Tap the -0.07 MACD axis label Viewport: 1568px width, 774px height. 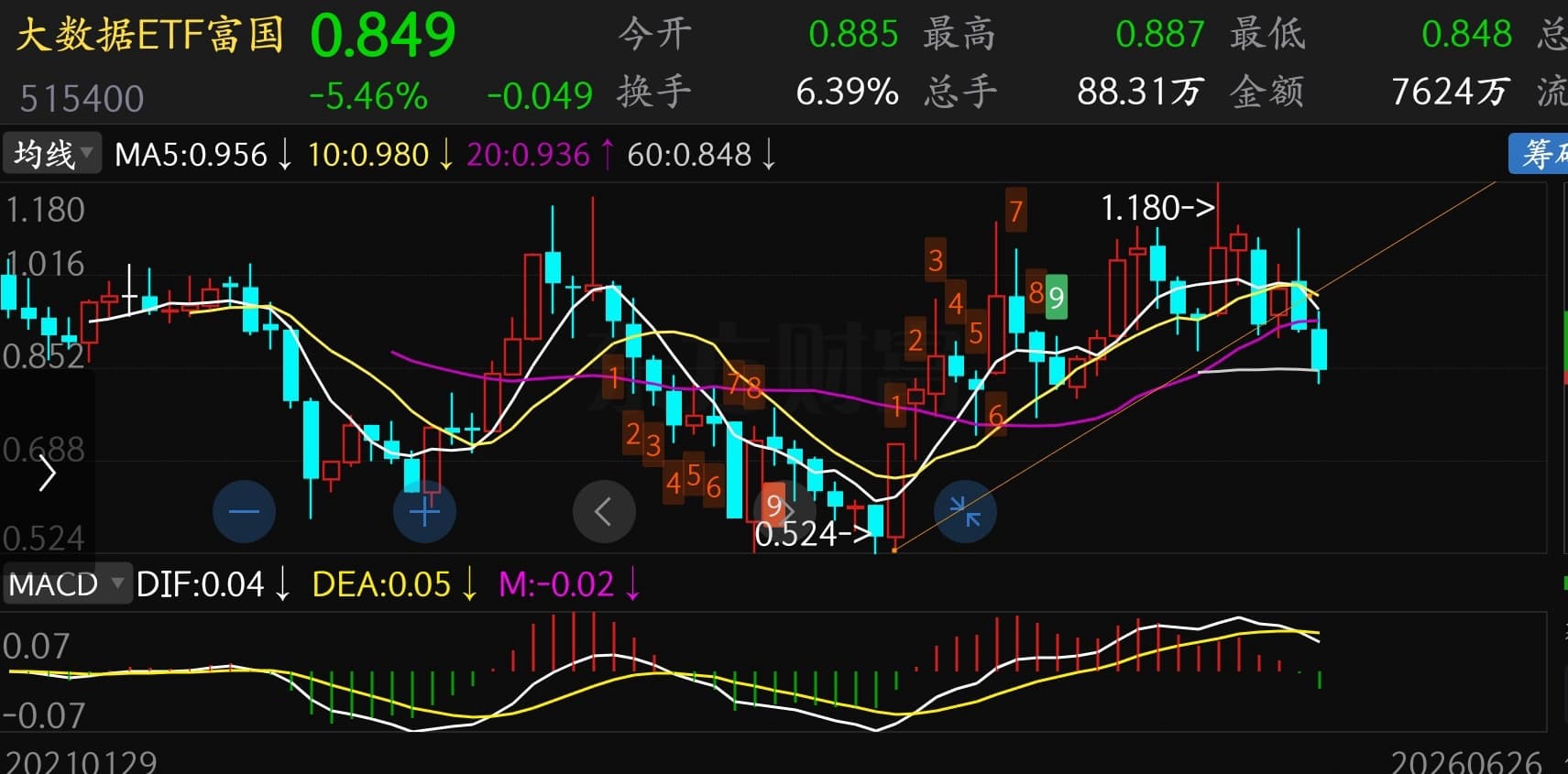point(44,715)
